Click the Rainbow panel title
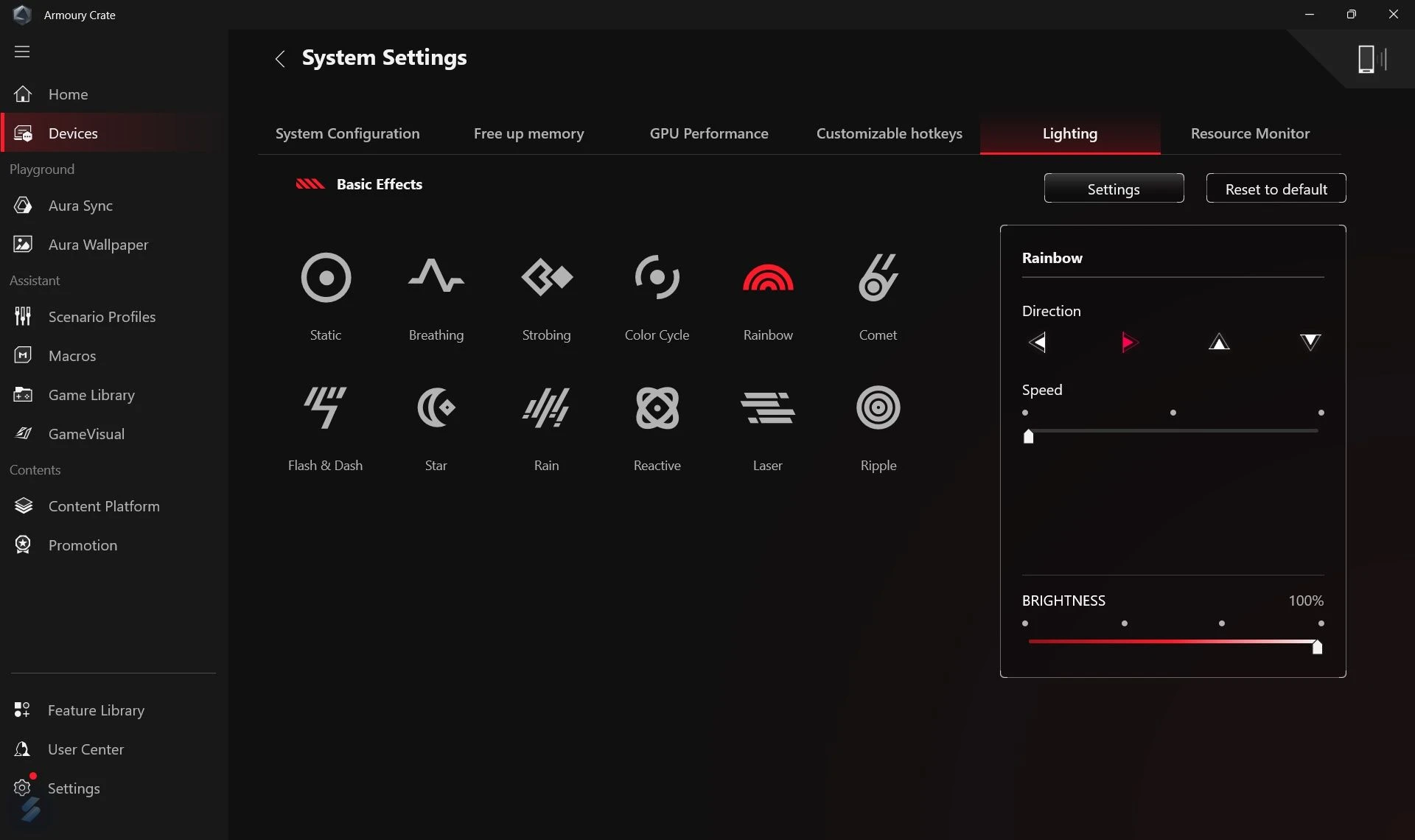 pyautogui.click(x=1052, y=258)
